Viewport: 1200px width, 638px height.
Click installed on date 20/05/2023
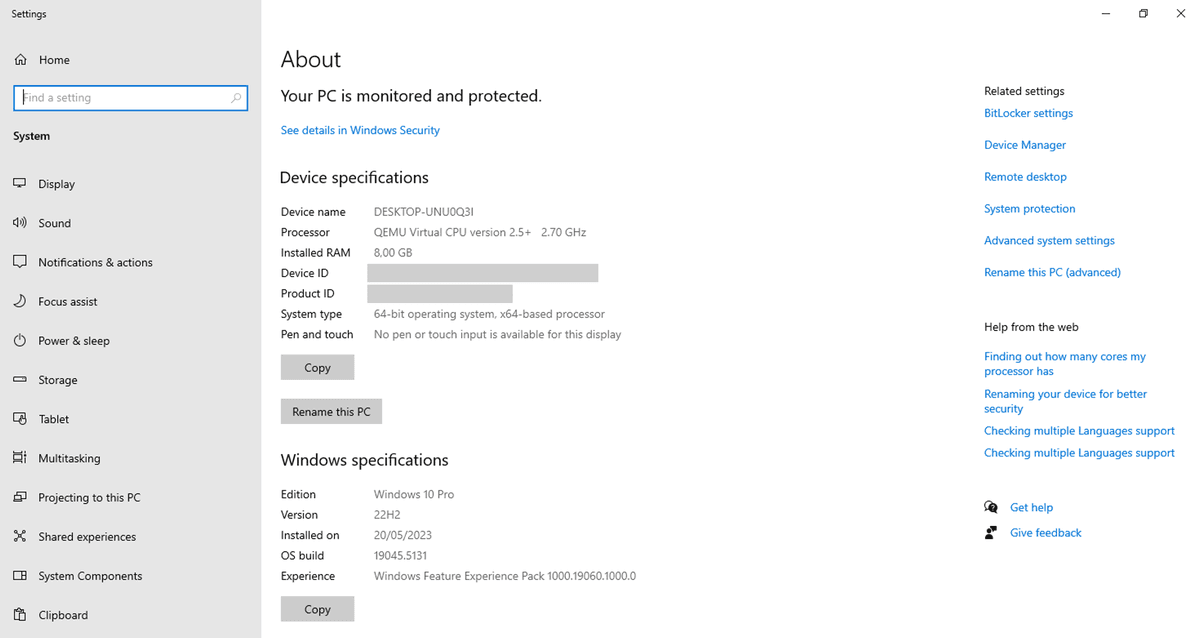point(403,535)
